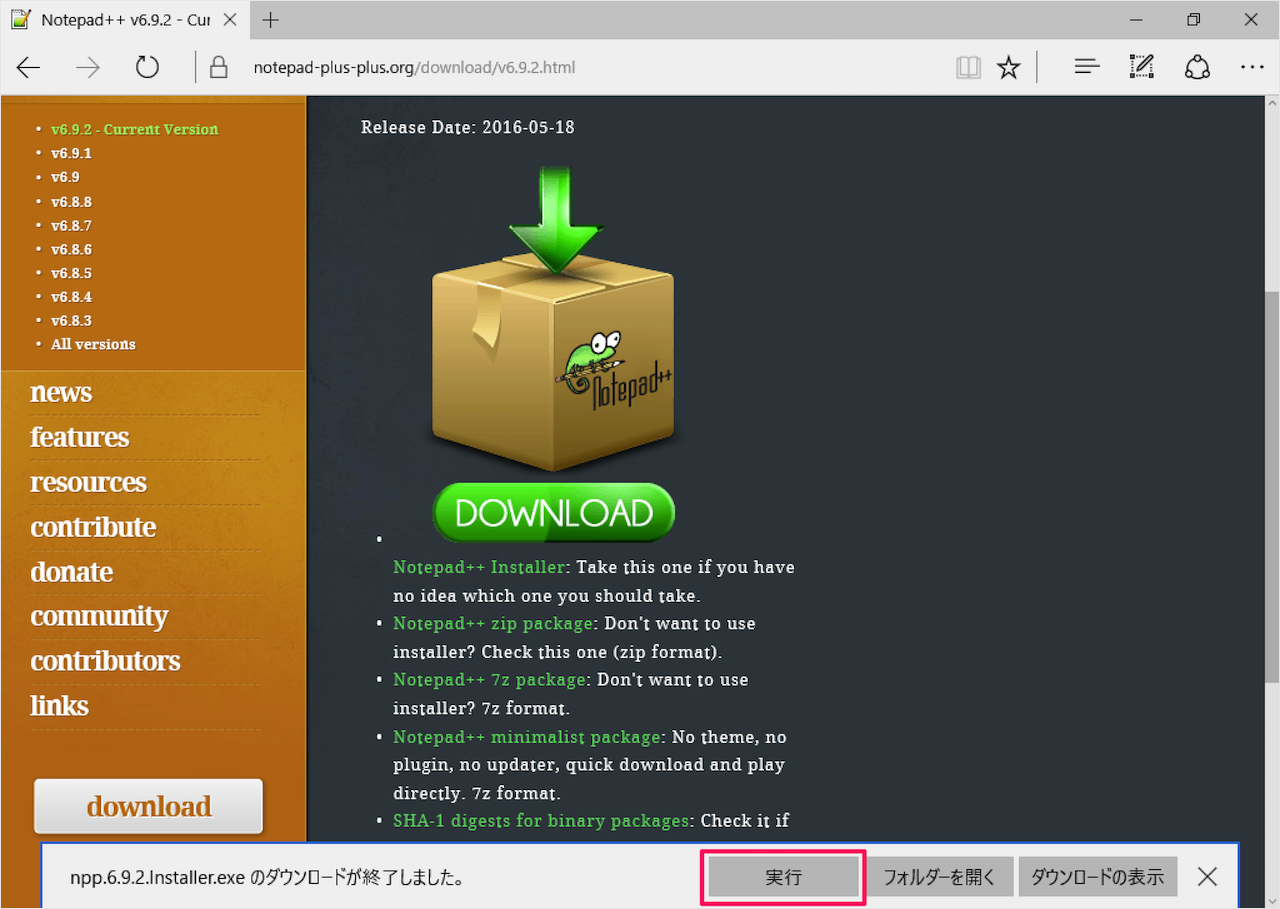Click the download finished message text
Viewport: 1280px width, 909px height.
[266, 878]
